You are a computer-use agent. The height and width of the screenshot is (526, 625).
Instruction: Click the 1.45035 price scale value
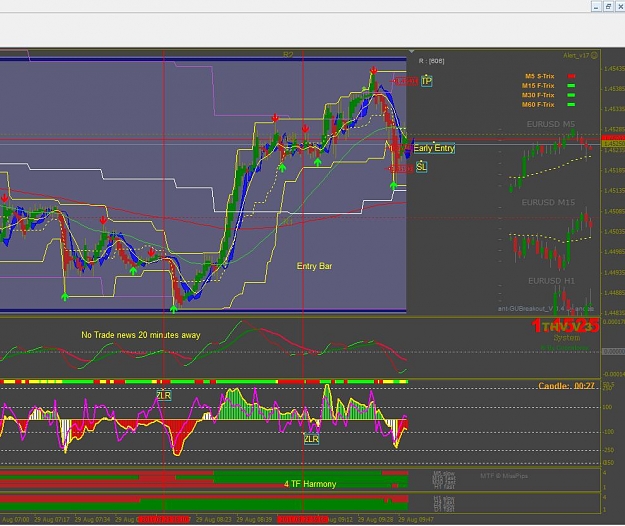(x=614, y=231)
